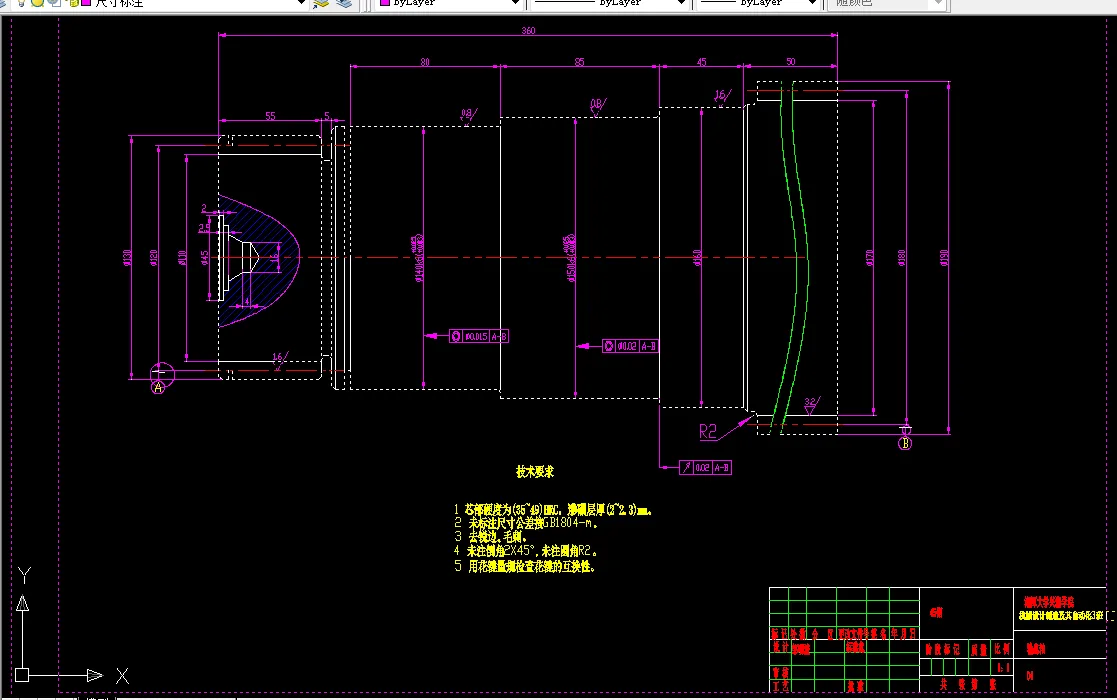Select the 阶段标记 title block cell

(x=942, y=649)
